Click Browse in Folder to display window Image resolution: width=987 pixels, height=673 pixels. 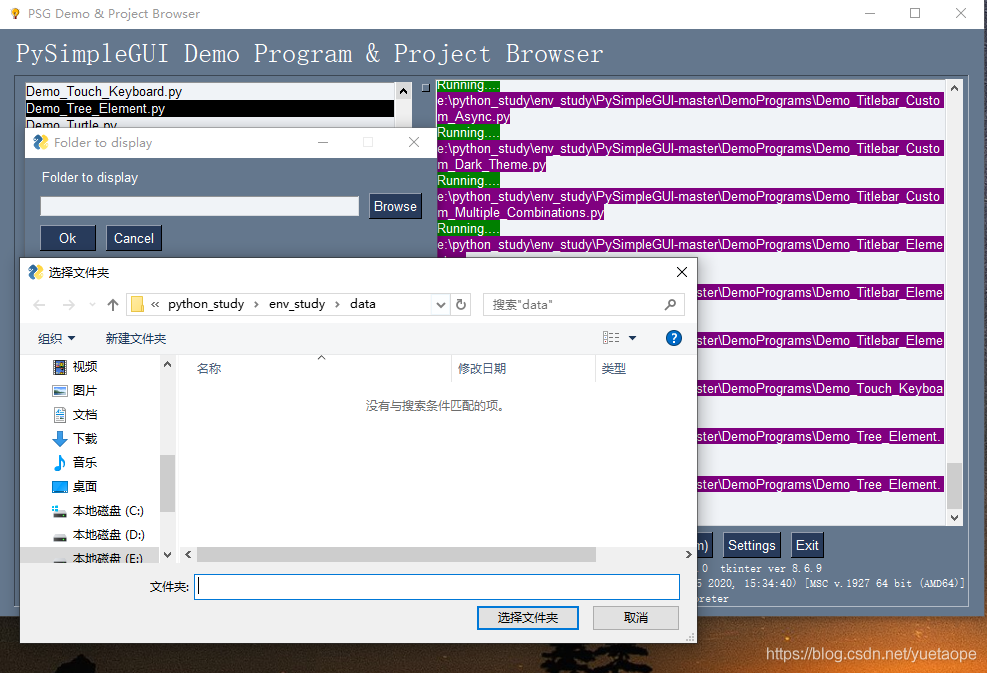pos(395,206)
